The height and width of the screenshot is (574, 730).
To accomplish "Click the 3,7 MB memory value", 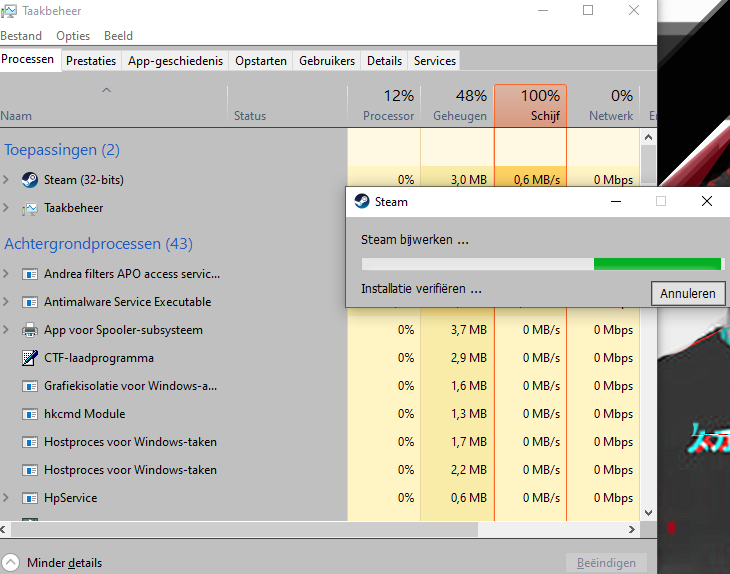I will 469,330.
